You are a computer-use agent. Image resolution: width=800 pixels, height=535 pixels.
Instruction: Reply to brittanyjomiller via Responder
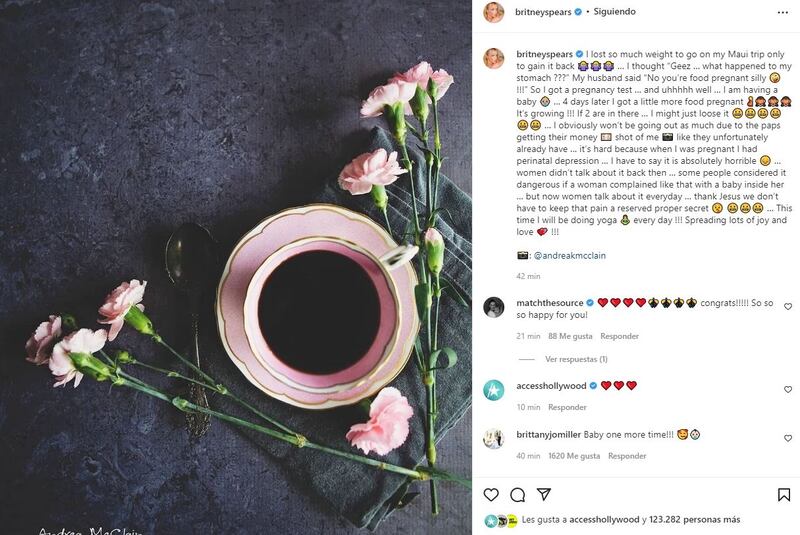tap(627, 456)
